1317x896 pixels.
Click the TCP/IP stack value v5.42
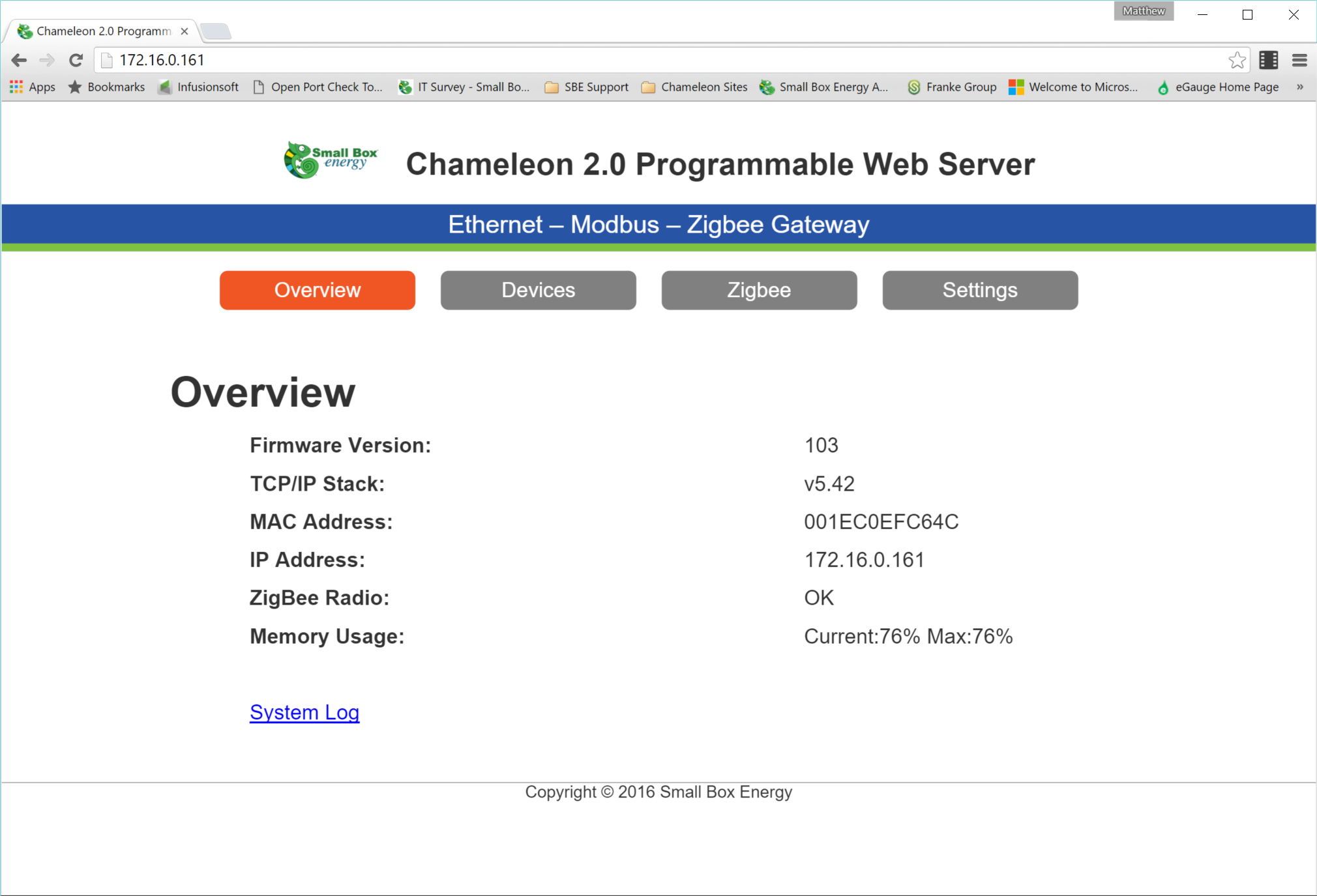[x=829, y=484]
